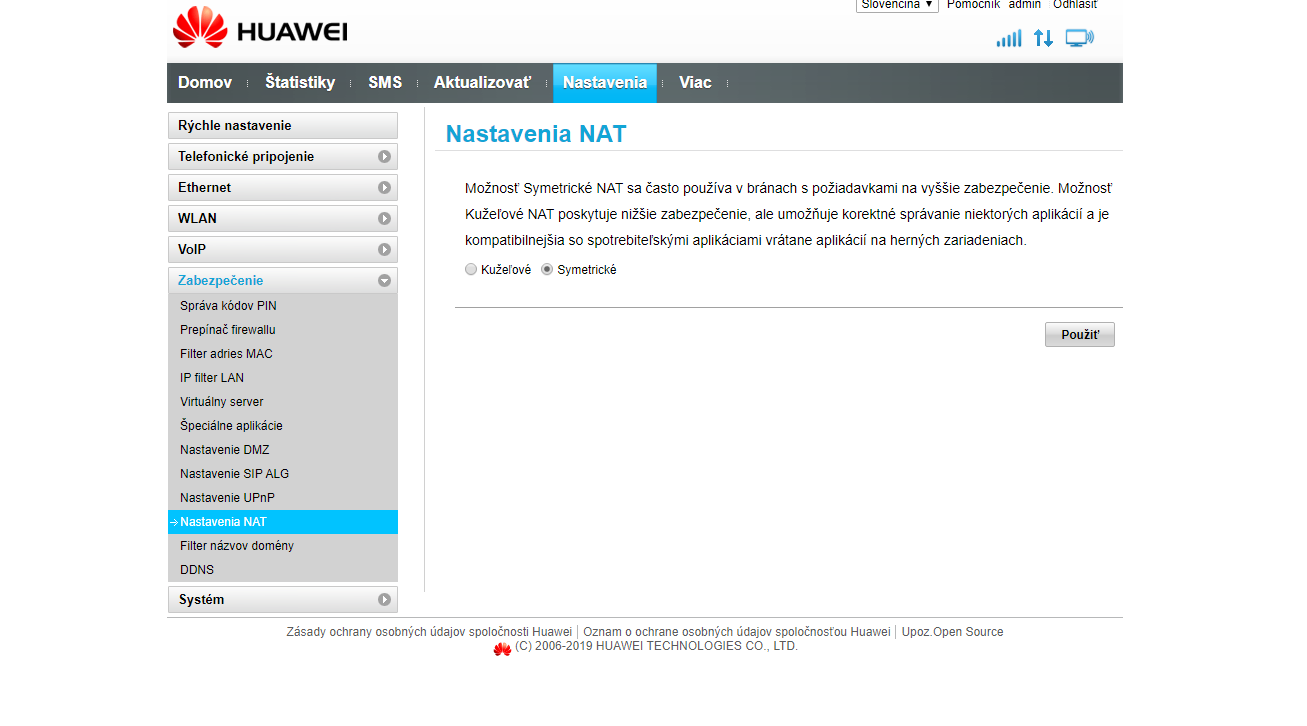Click the Huawei logo in header
The height and width of the screenshot is (726, 1307).
[259, 29]
